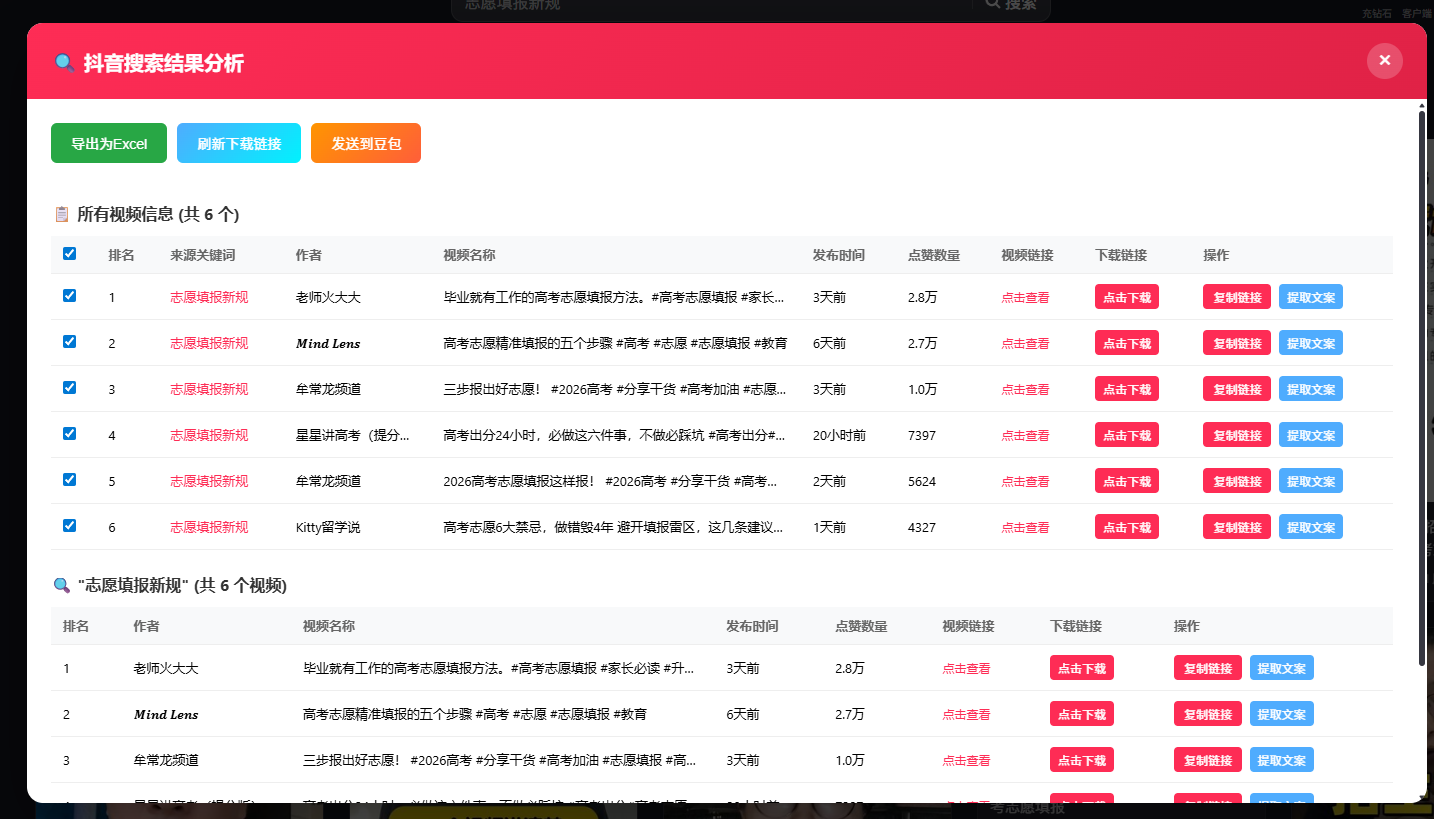Copy link for 老师火大大 video in top table
The height and width of the screenshot is (819, 1434).
pyautogui.click(x=1237, y=297)
